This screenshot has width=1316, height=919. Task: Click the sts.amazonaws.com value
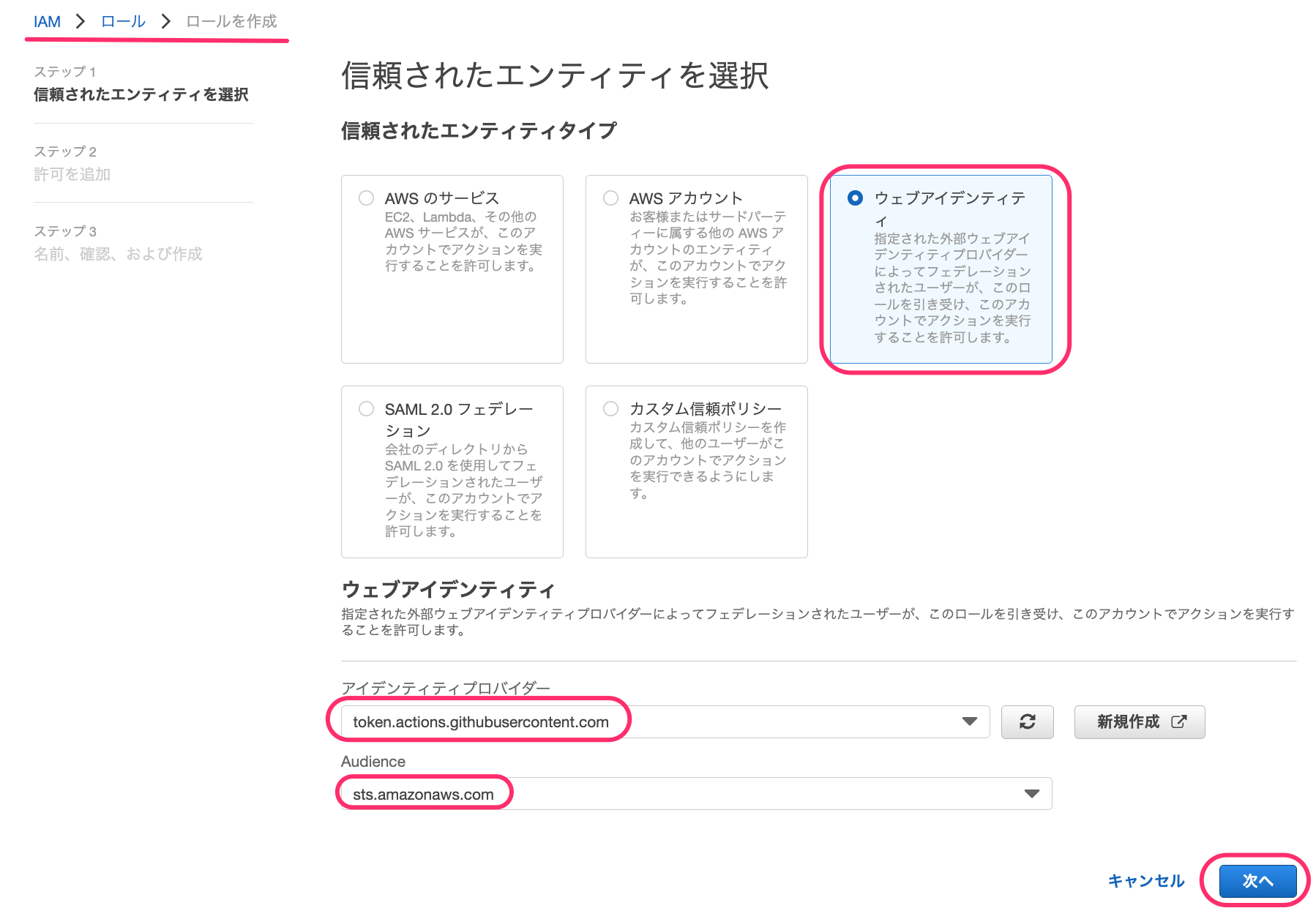(x=423, y=795)
